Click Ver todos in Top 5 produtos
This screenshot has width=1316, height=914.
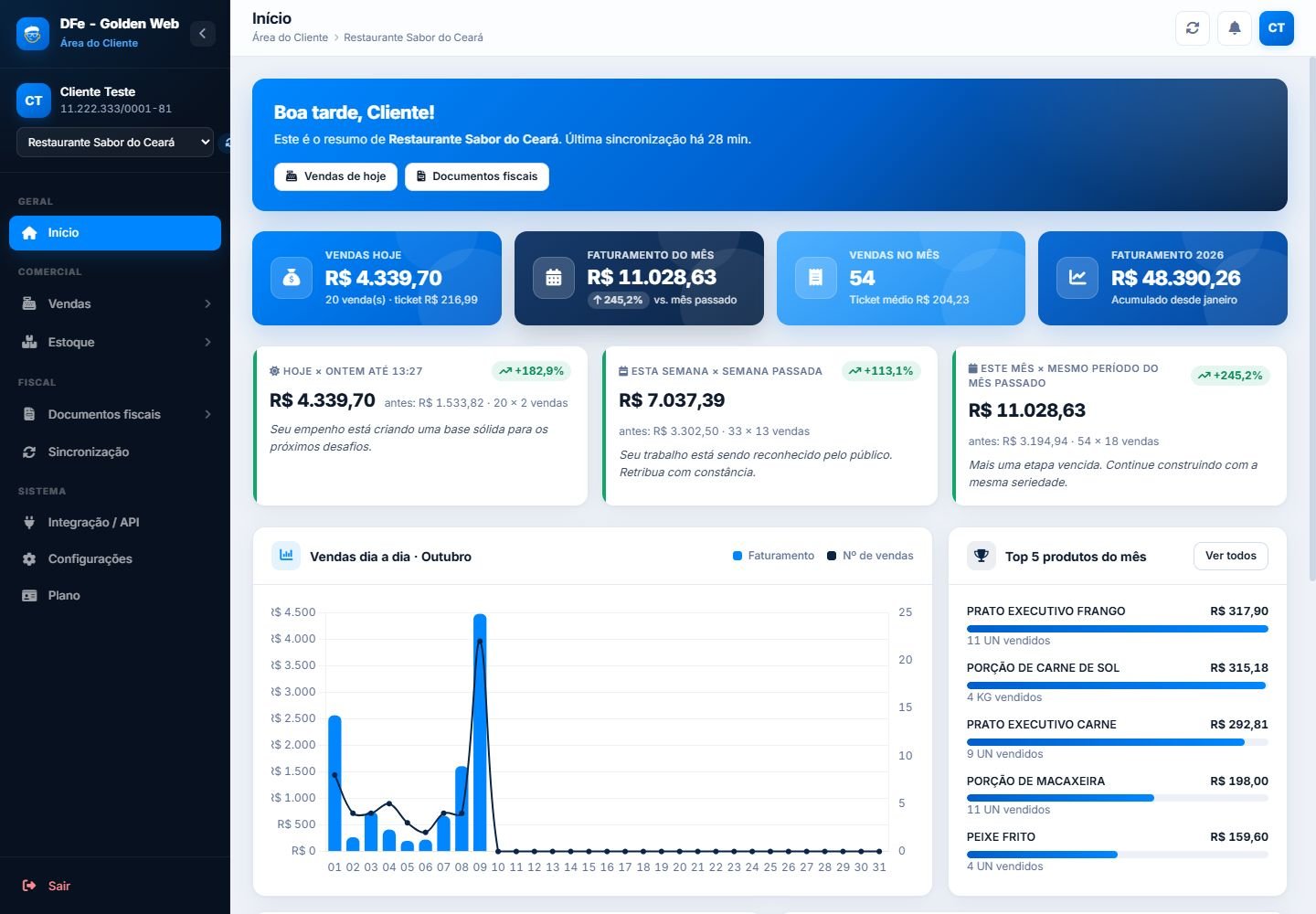pos(1230,556)
